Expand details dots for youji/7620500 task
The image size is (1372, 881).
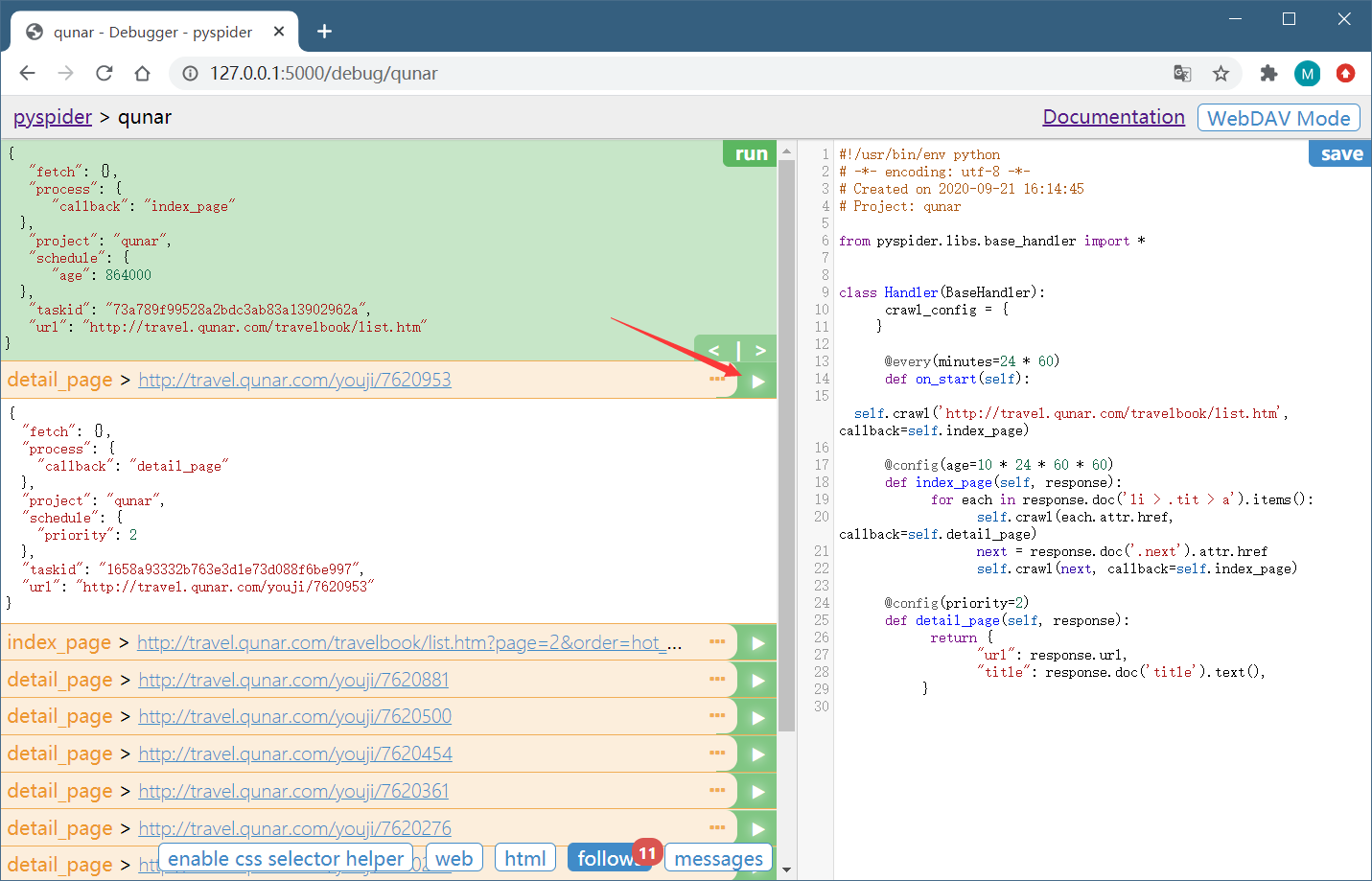click(x=717, y=716)
